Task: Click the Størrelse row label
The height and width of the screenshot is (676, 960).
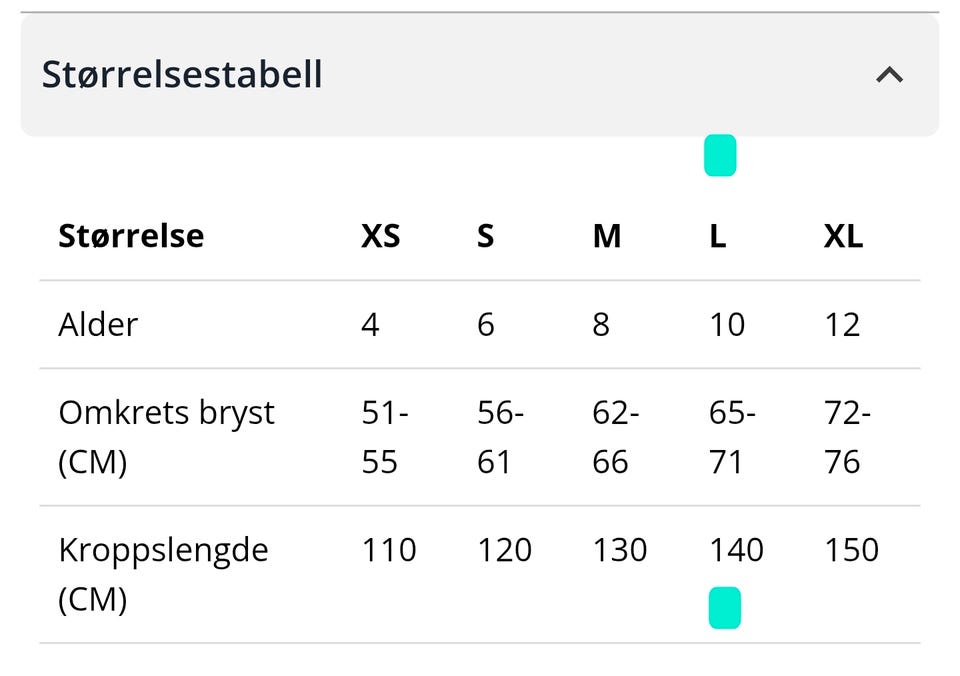Action: [x=131, y=236]
